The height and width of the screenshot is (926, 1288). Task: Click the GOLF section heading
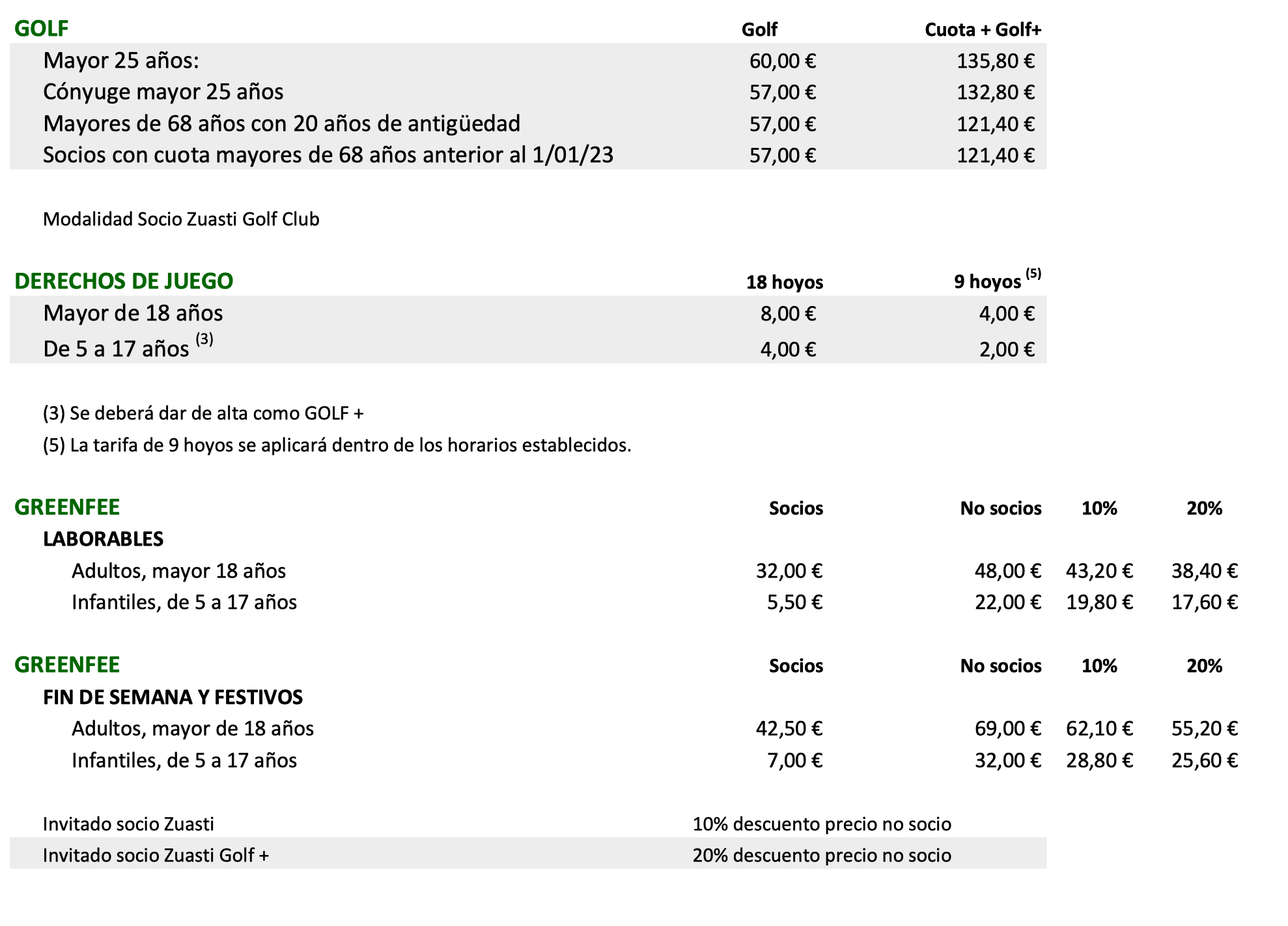coord(41,29)
